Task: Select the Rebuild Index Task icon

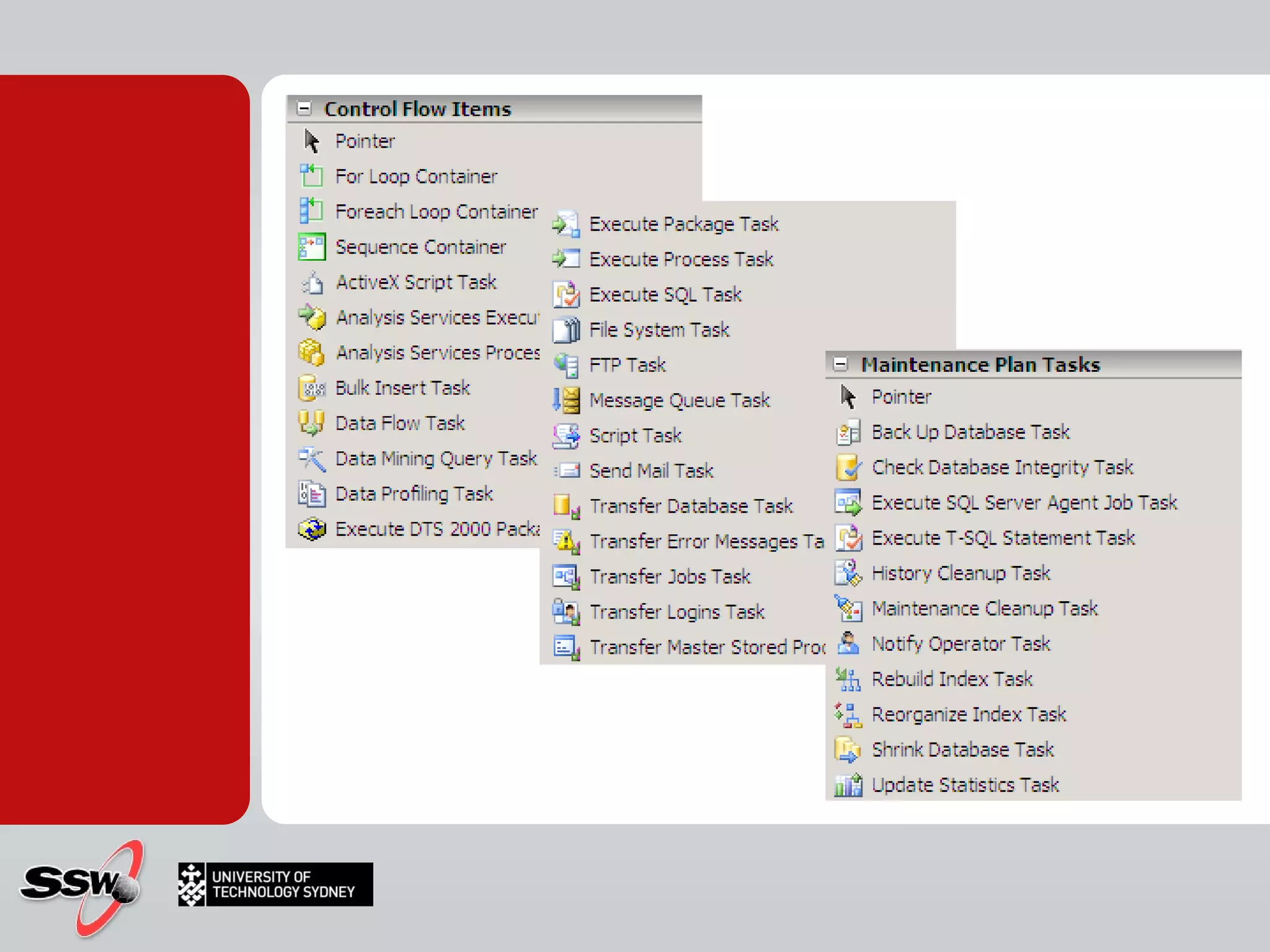Action: [x=848, y=679]
